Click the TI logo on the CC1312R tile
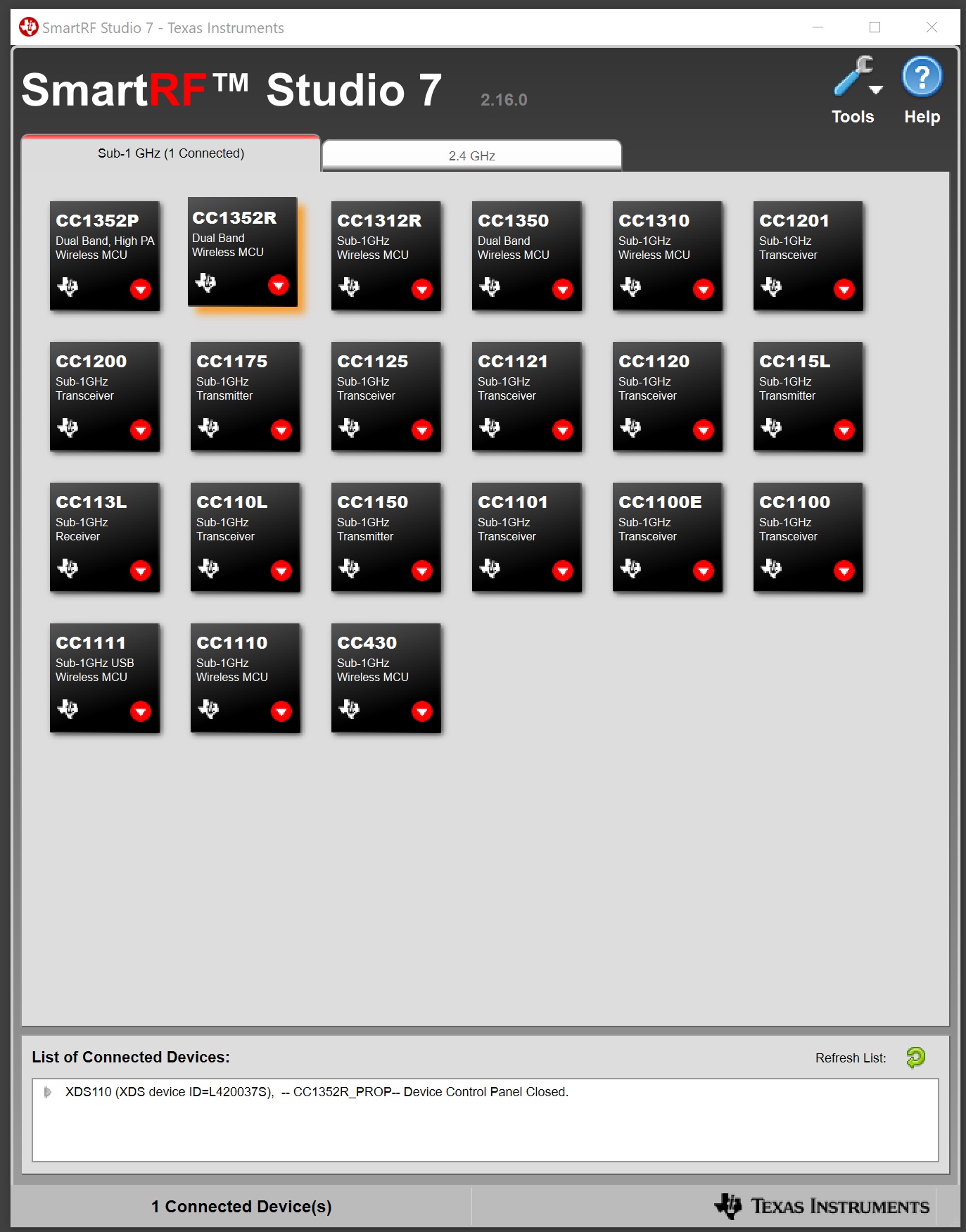 349,286
